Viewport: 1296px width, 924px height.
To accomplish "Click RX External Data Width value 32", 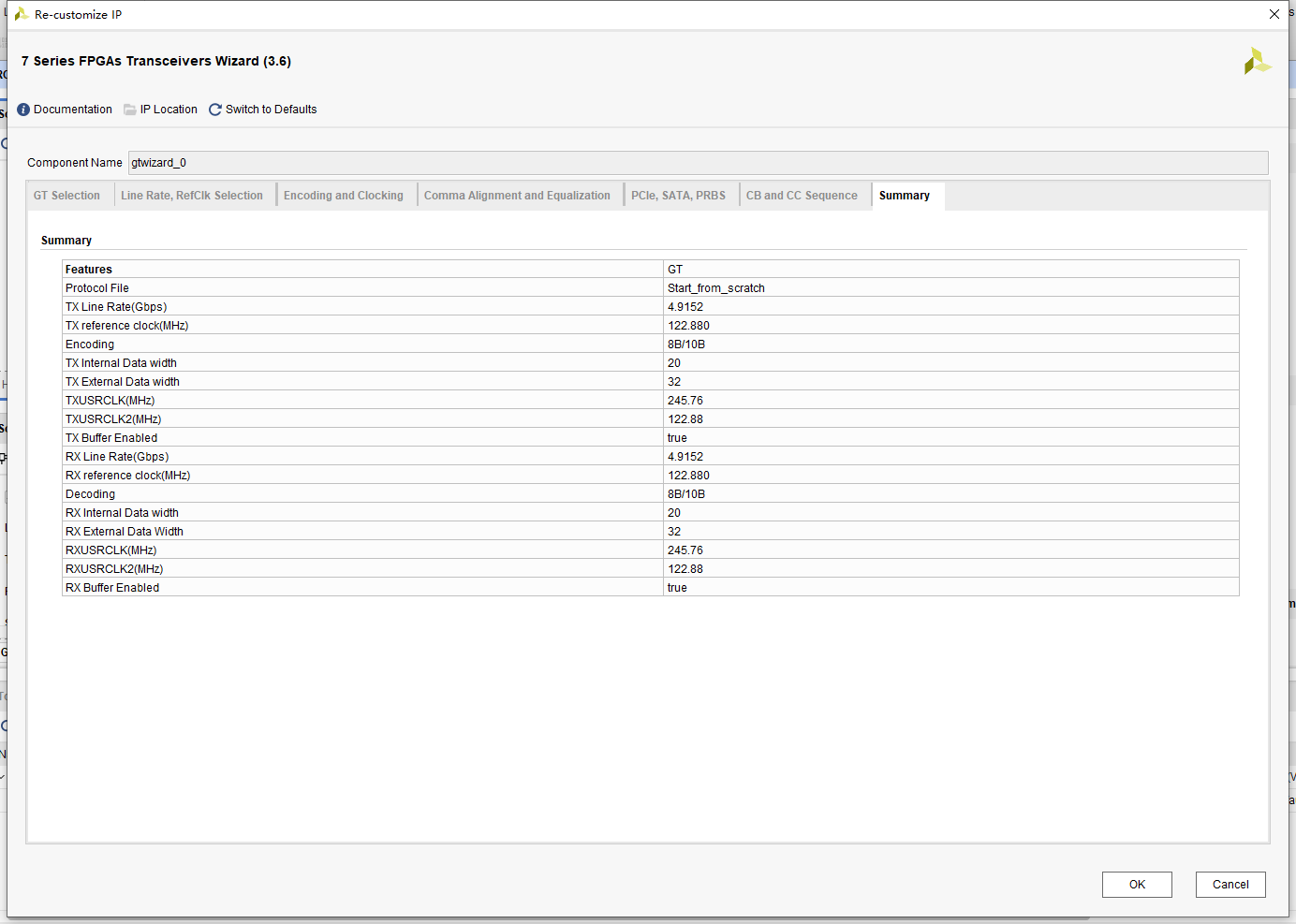I will [674, 532].
